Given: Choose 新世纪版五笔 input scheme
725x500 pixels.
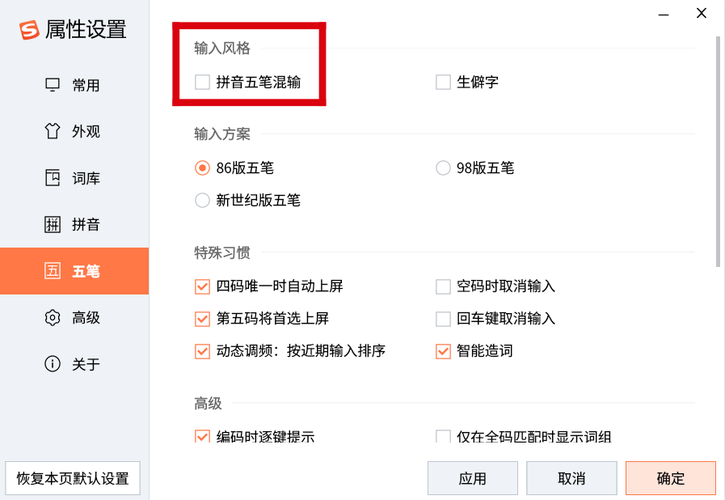Looking at the screenshot, I should tap(202, 200).
